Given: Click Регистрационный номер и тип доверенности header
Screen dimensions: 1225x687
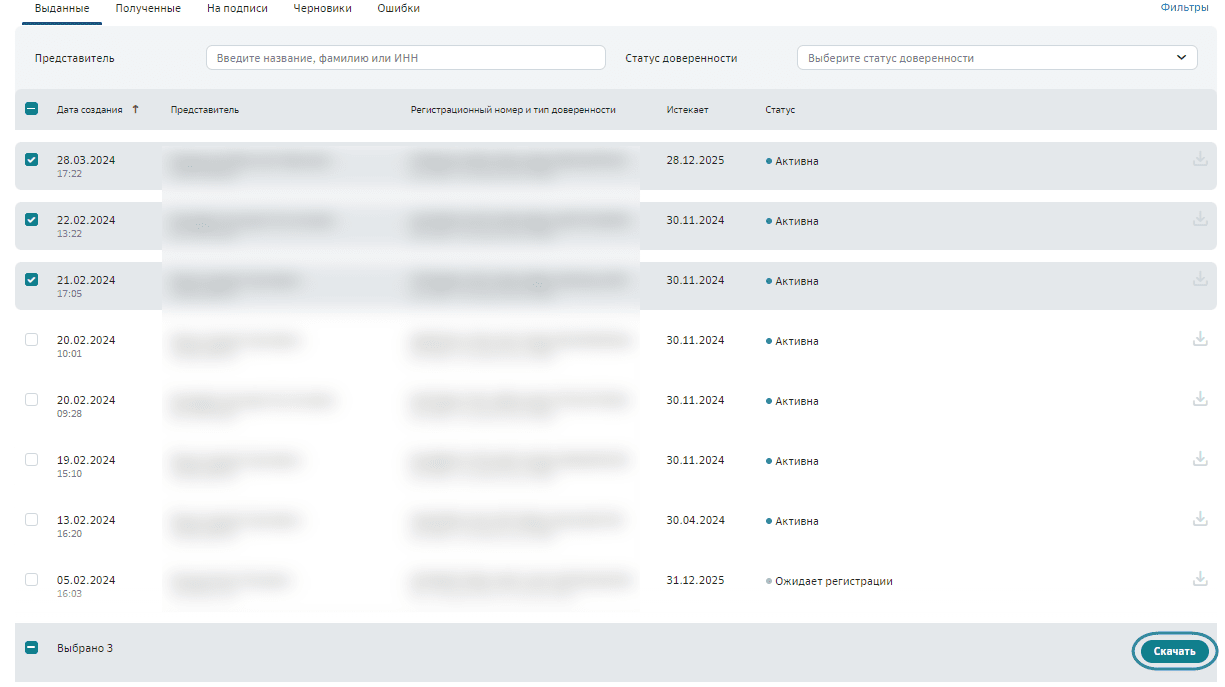Looking at the screenshot, I should point(513,110).
